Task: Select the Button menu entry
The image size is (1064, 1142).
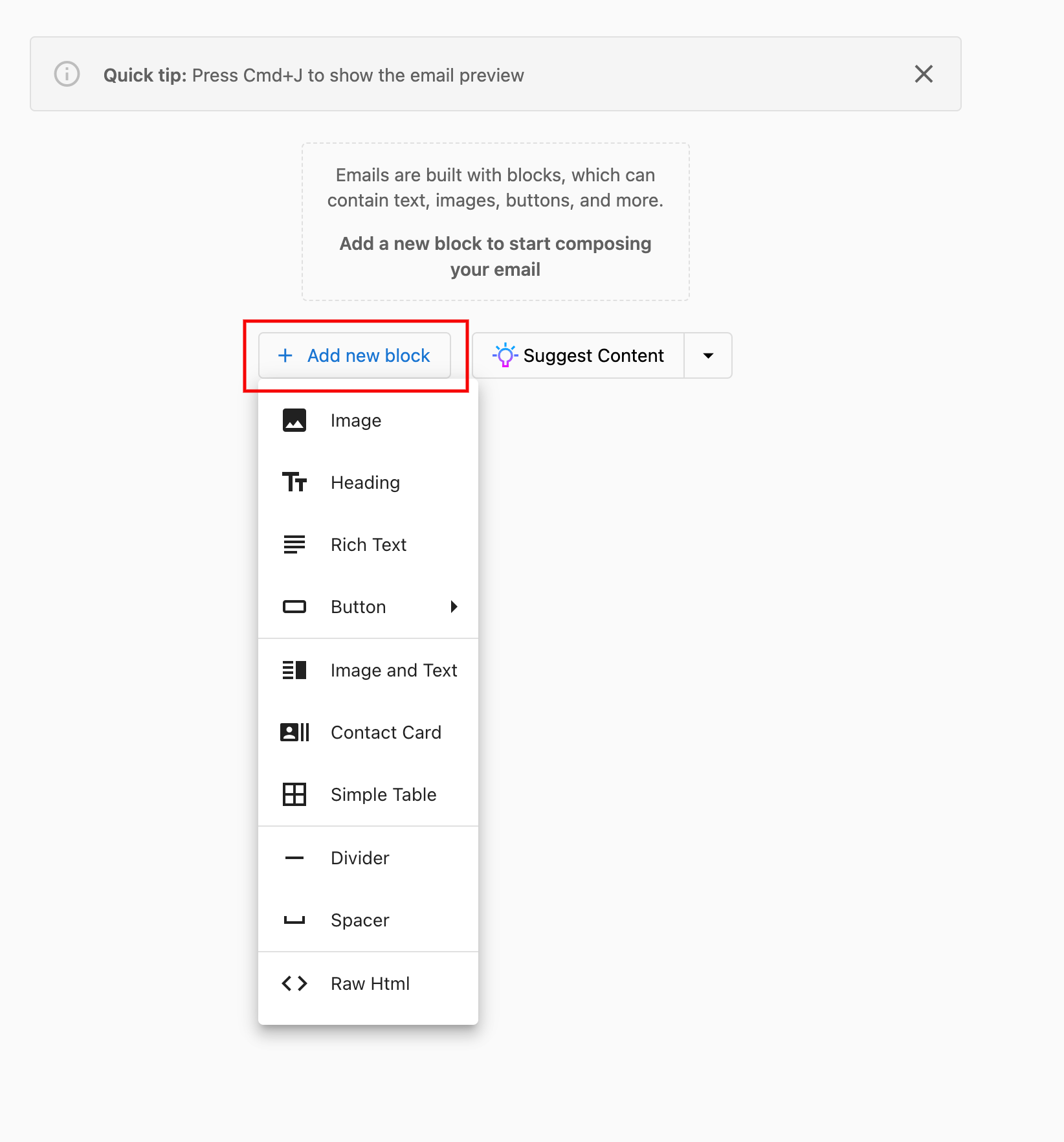Action: coord(368,607)
